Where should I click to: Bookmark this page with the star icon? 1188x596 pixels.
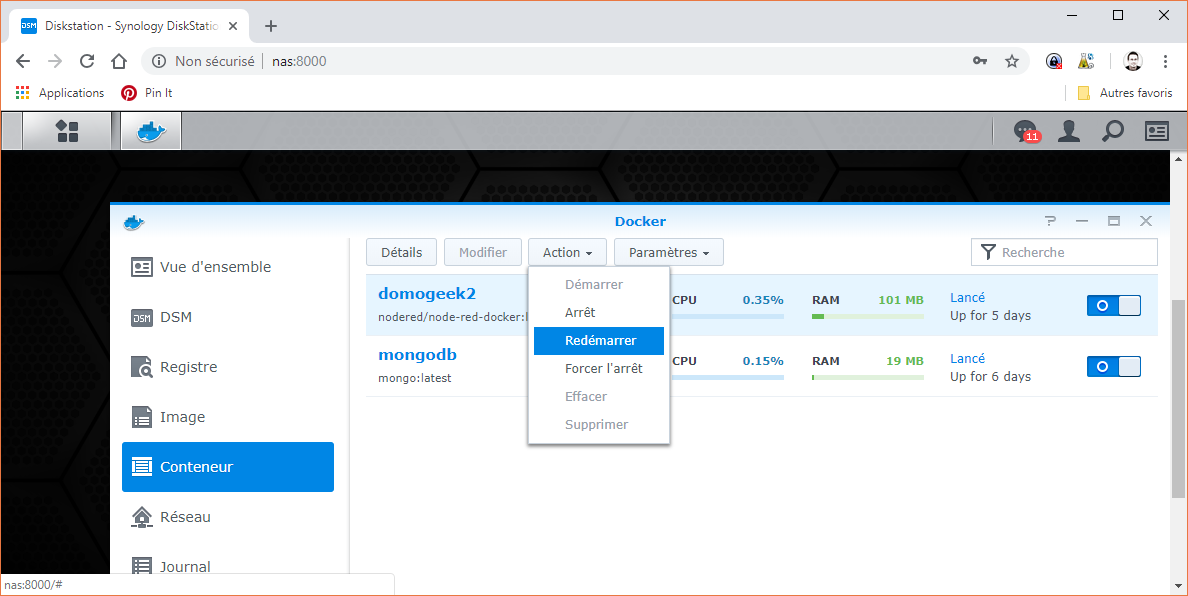coord(1011,61)
